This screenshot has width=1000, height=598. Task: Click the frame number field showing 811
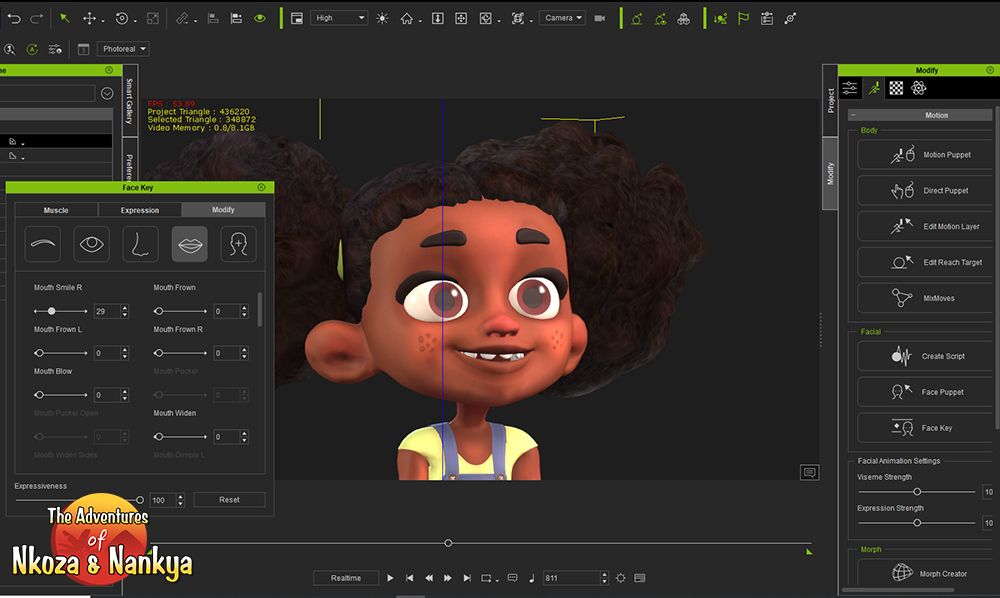(572, 578)
